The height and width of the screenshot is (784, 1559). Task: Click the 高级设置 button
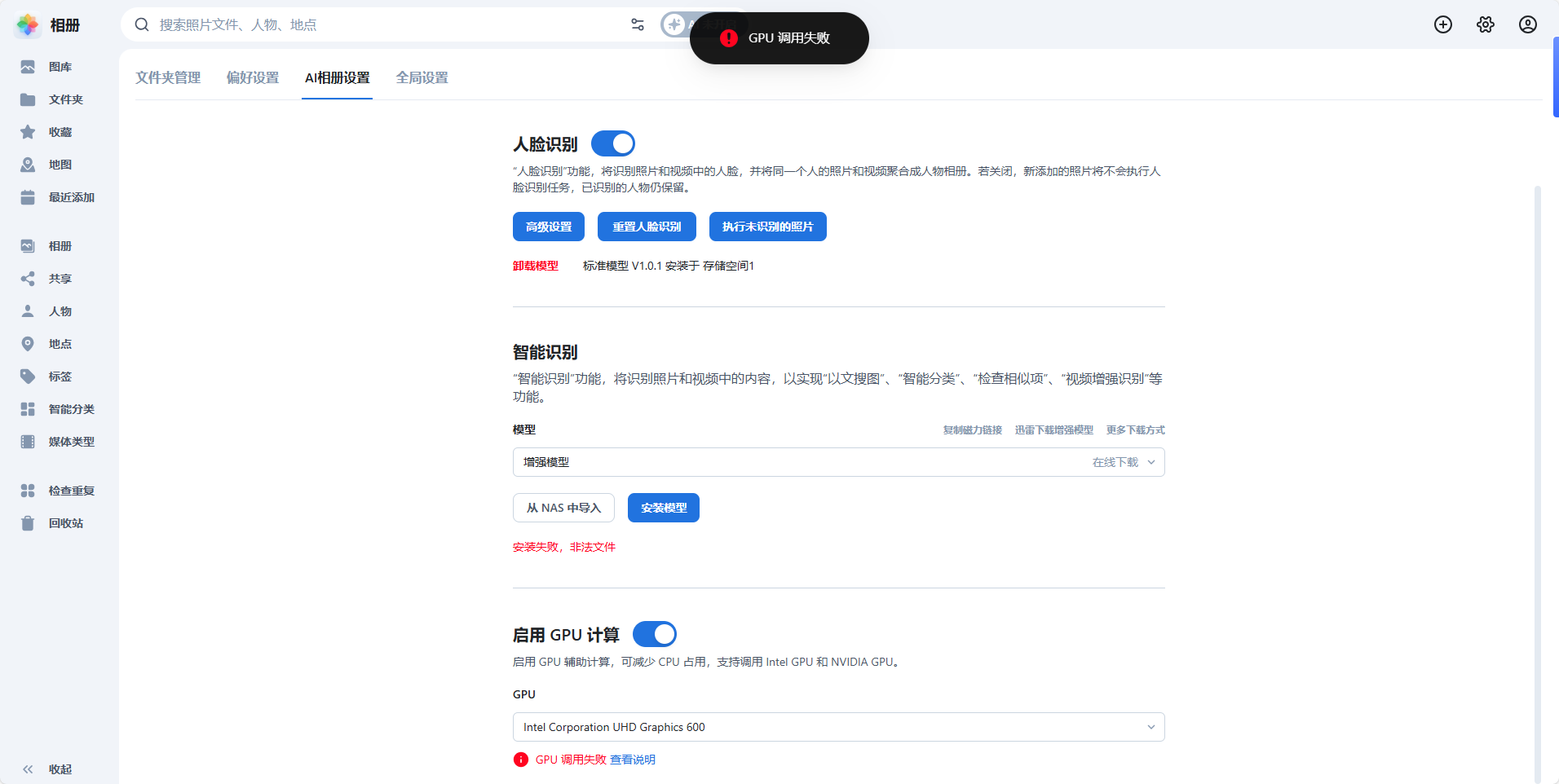pyautogui.click(x=549, y=227)
